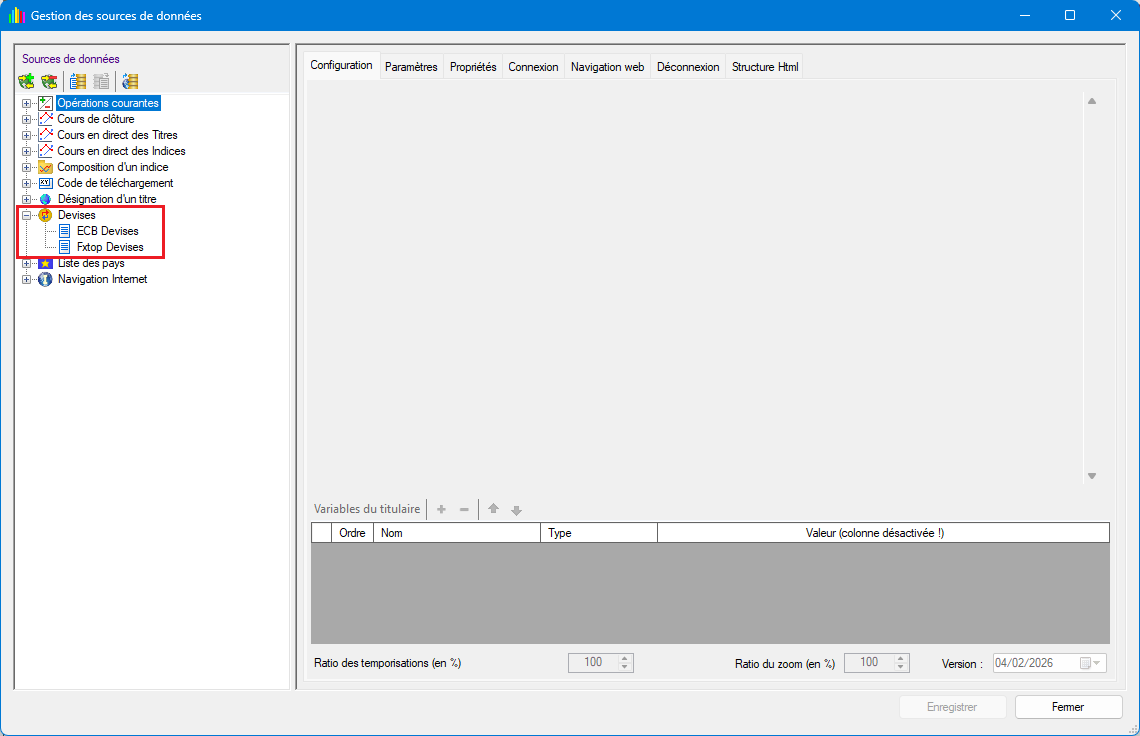Click the database with globe toolbar icon

(x=130, y=81)
